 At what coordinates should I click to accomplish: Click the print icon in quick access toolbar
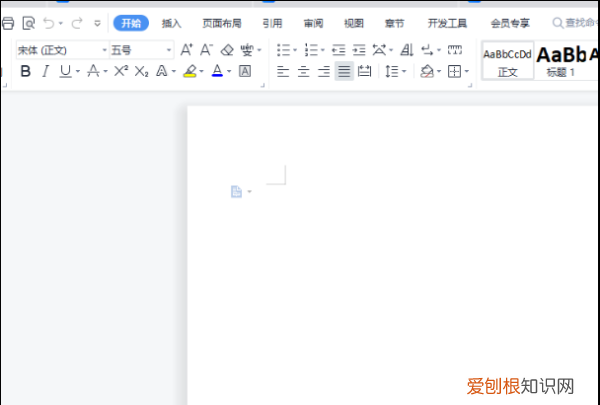click(8, 23)
